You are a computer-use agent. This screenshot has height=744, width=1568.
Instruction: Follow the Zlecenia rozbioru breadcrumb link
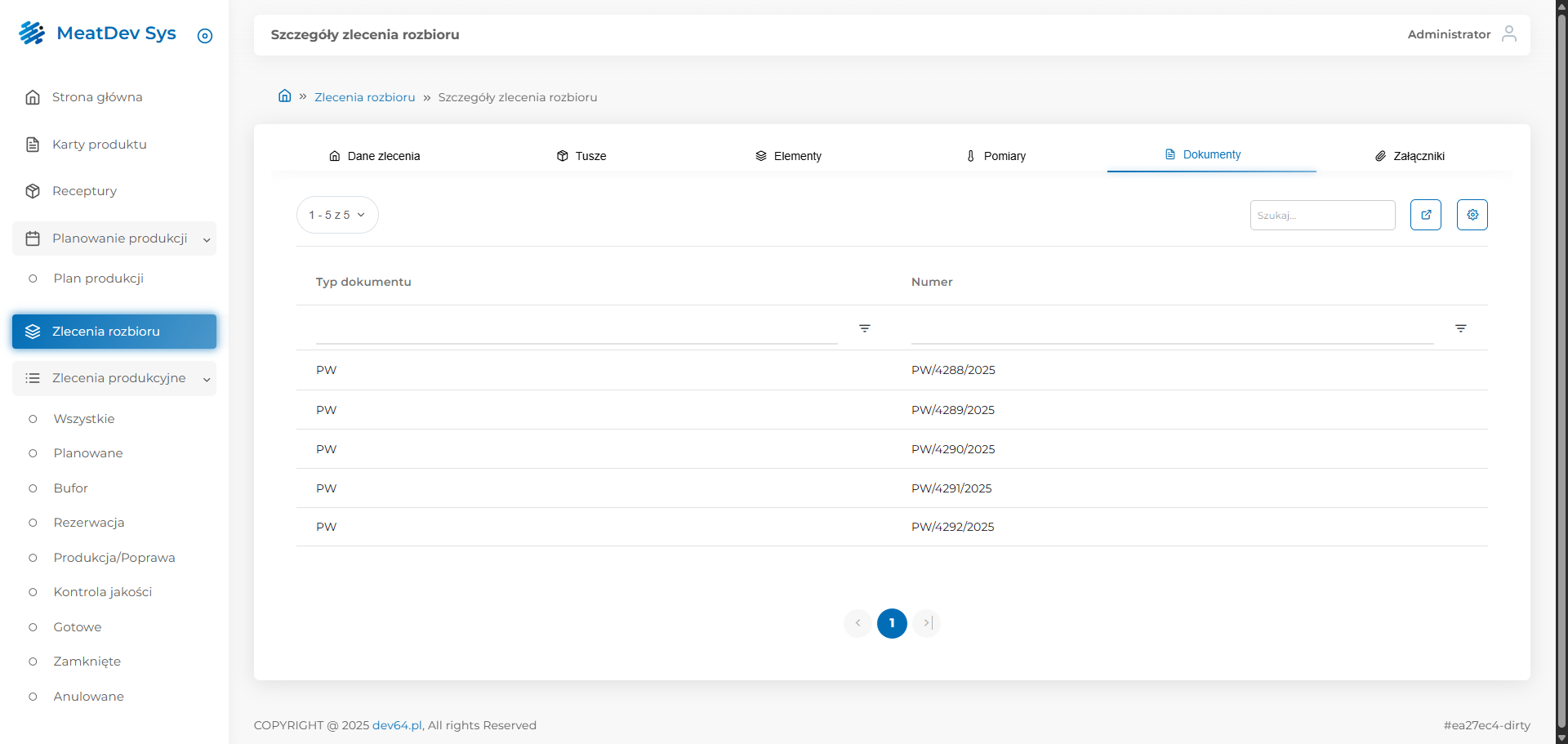[364, 97]
